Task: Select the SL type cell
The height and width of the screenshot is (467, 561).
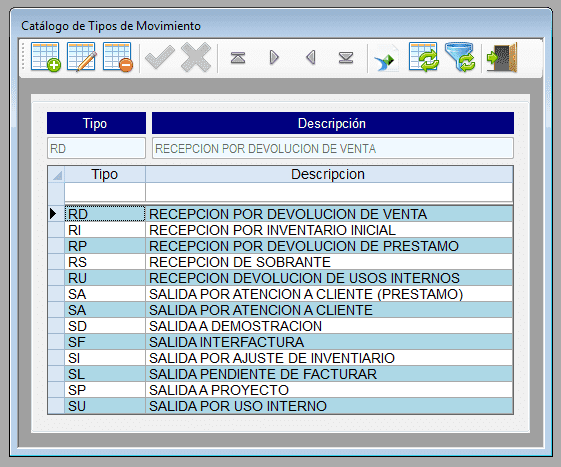Action: [105, 374]
